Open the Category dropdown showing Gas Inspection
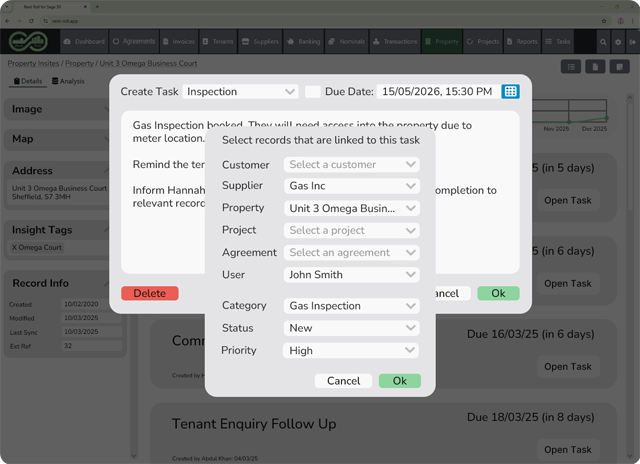Screen dimensions: 640x464 coord(352,306)
